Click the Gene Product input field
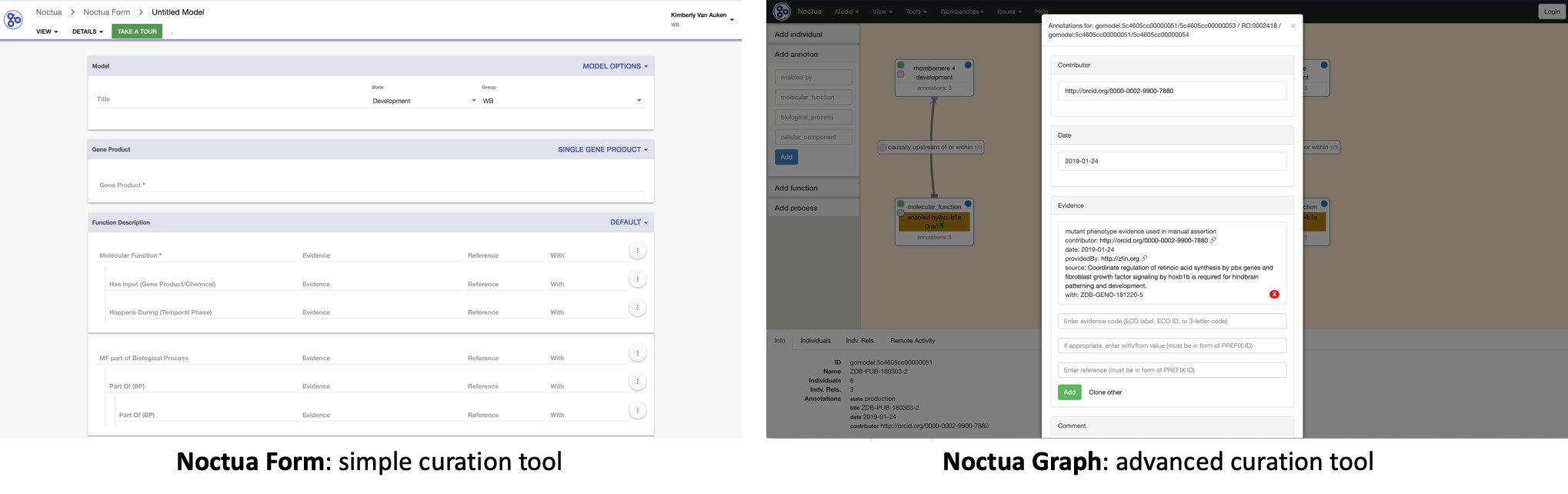 (371, 185)
